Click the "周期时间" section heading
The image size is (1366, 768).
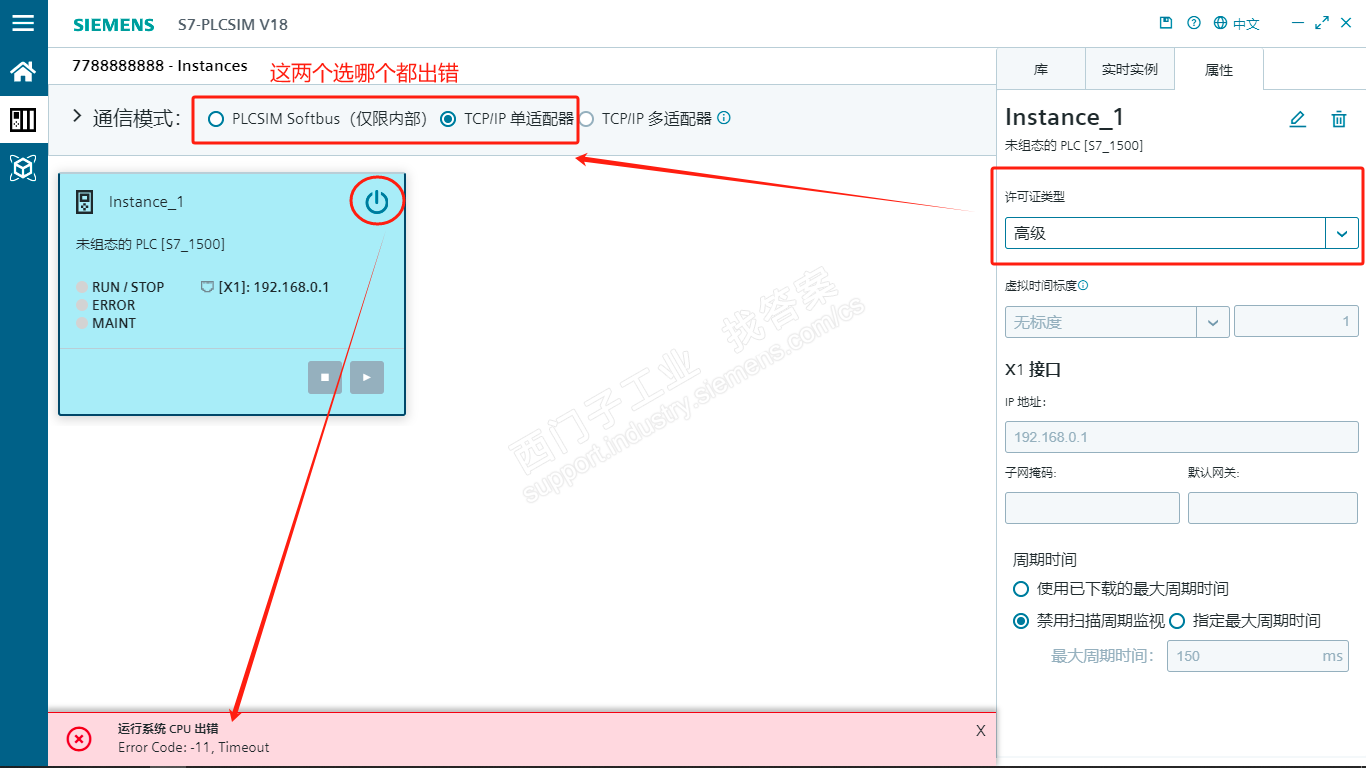point(1045,560)
